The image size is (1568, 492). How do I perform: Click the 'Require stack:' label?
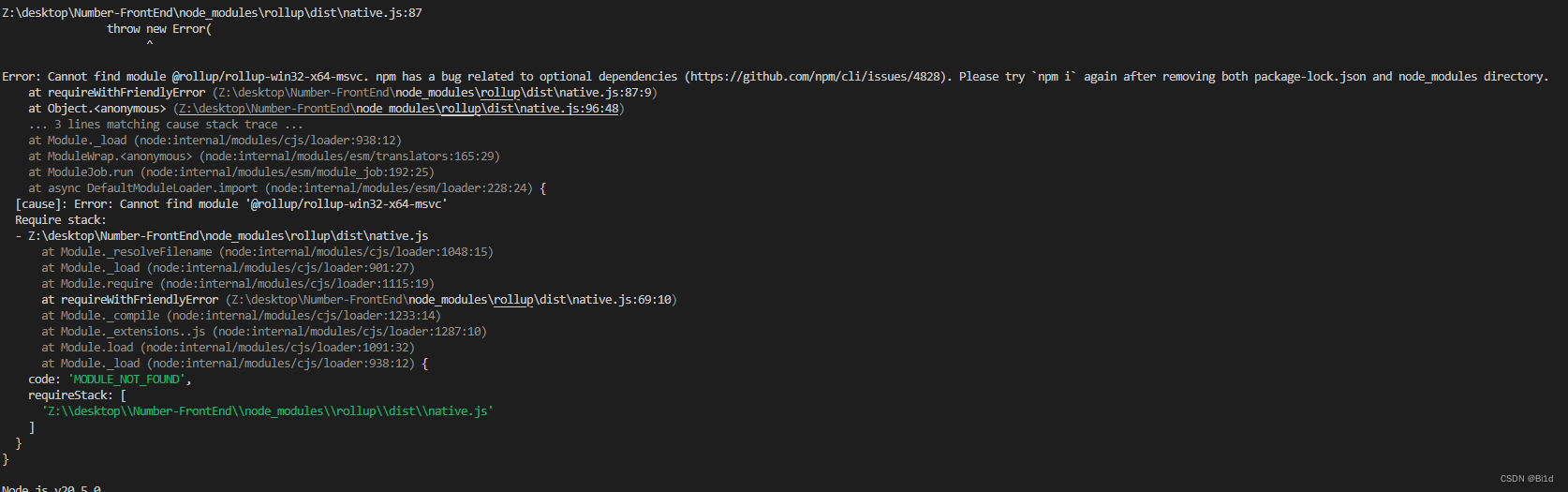pyautogui.click(x=61, y=220)
